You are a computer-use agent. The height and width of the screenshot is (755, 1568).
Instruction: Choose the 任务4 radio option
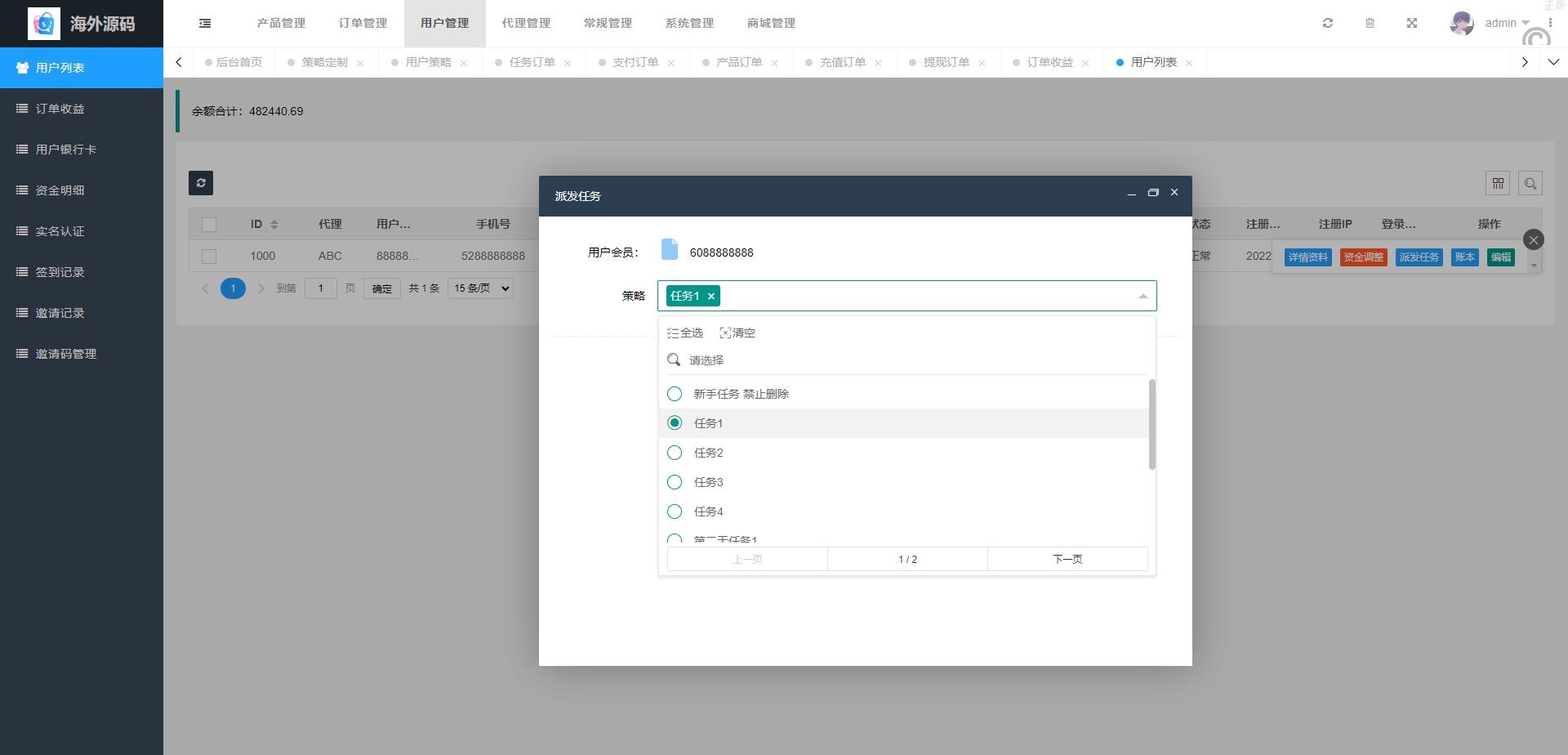click(x=675, y=512)
